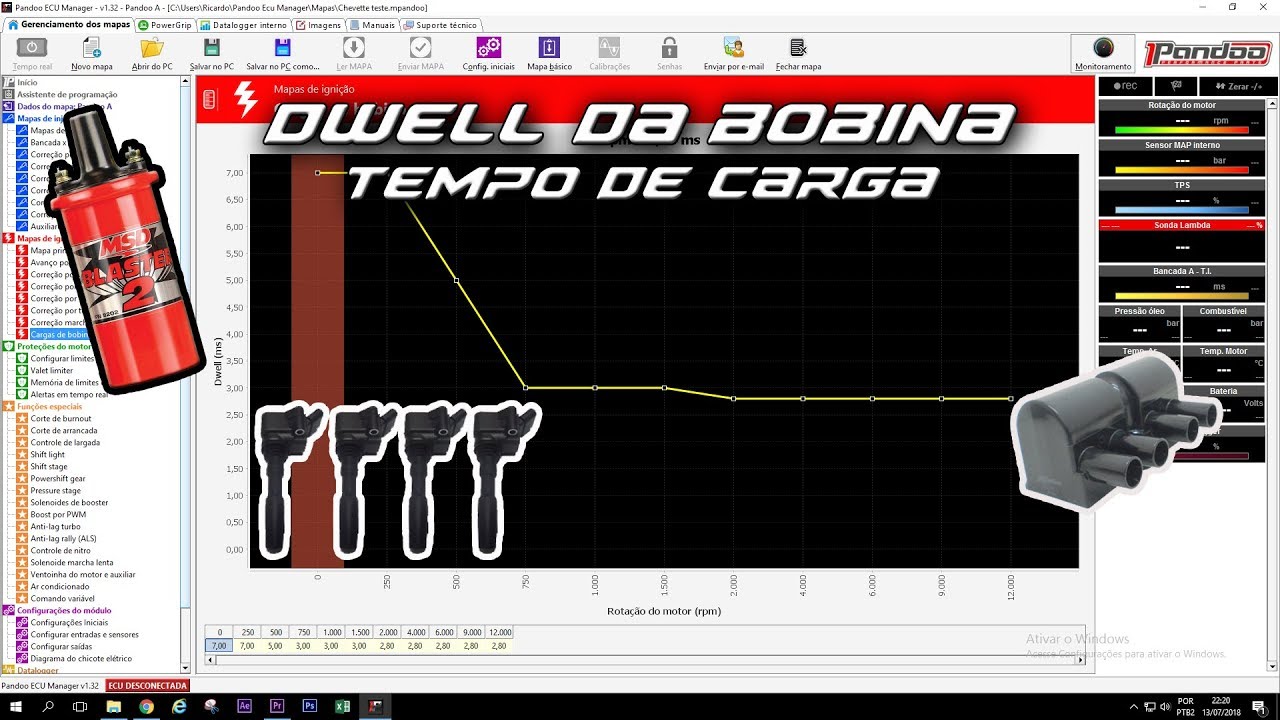This screenshot has width=1280, height=720.
Task: Open the Manuais tab
Action: pyautogui.click(x=372, y=24)
